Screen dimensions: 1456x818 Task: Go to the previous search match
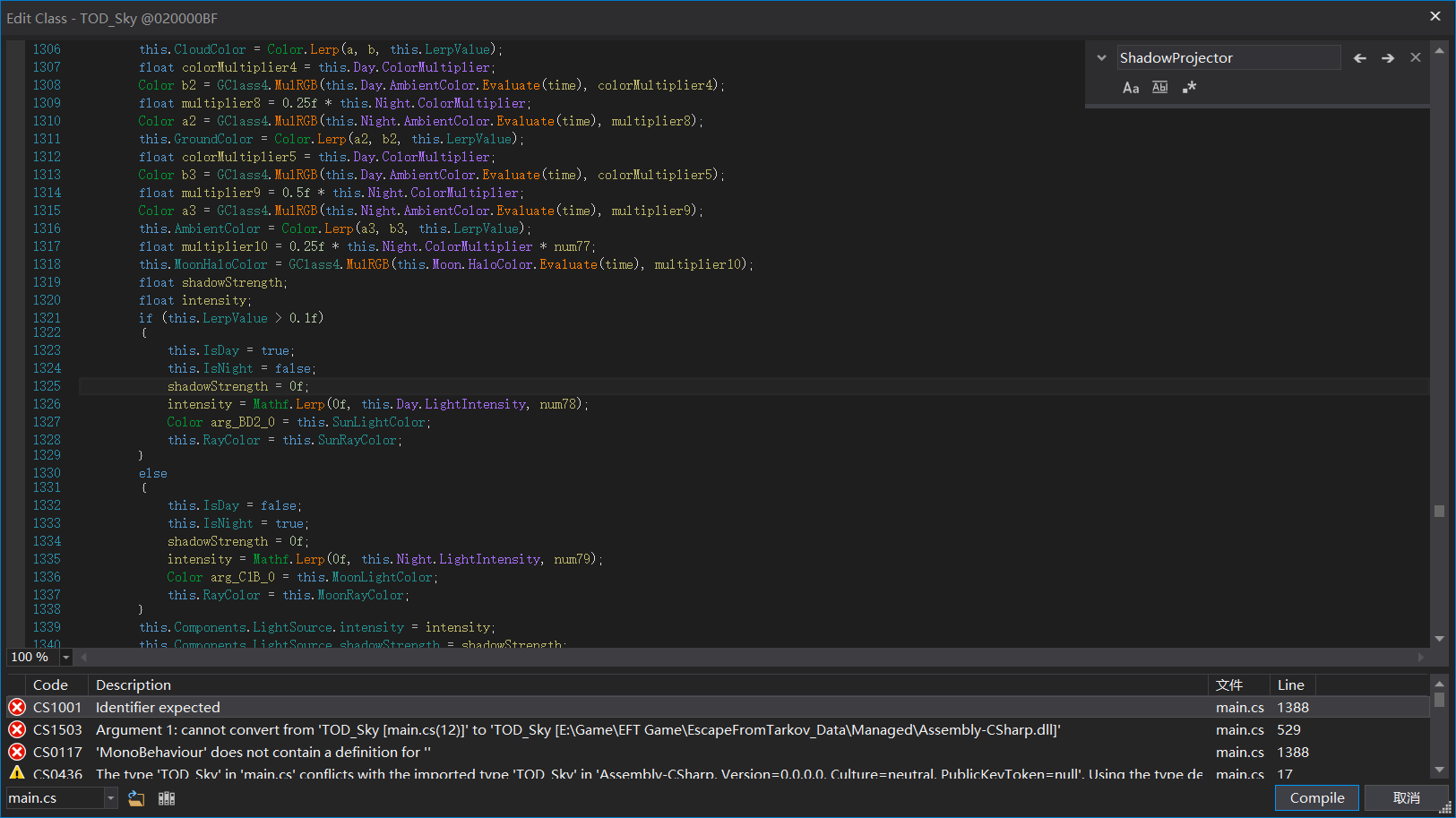tap(1359, 58)
